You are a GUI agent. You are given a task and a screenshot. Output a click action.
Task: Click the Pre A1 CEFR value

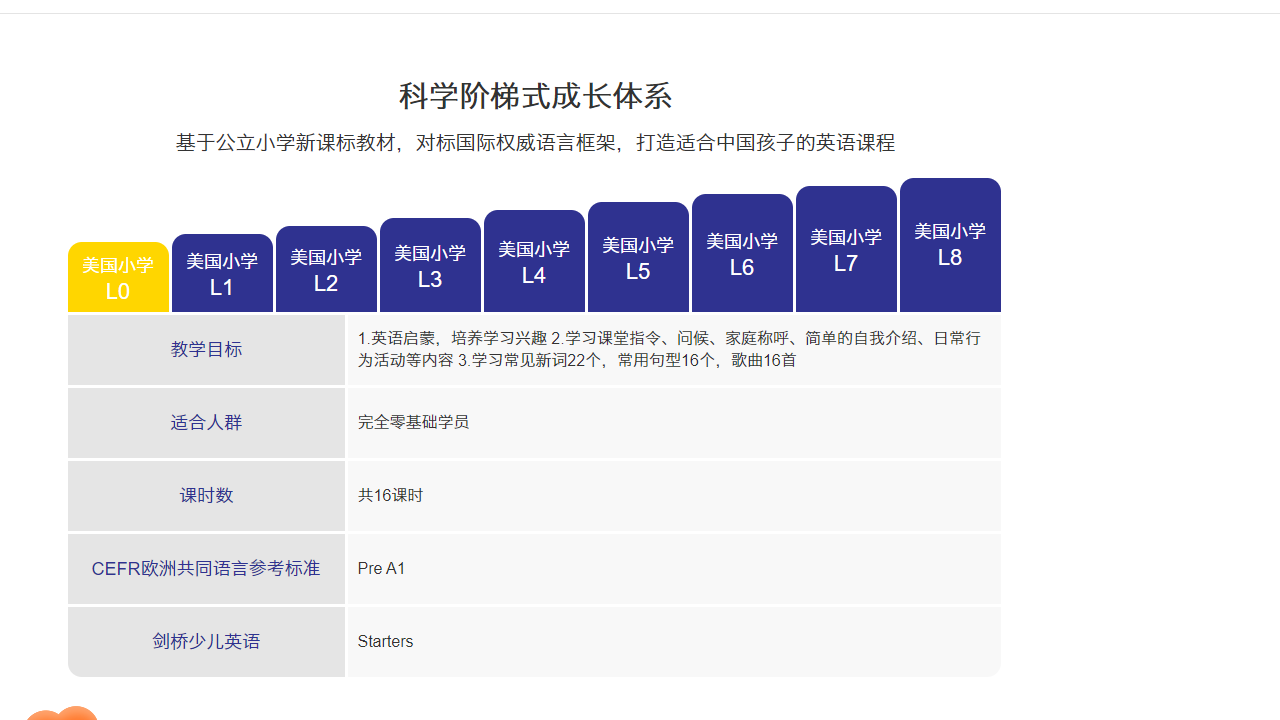coord(381,568)
